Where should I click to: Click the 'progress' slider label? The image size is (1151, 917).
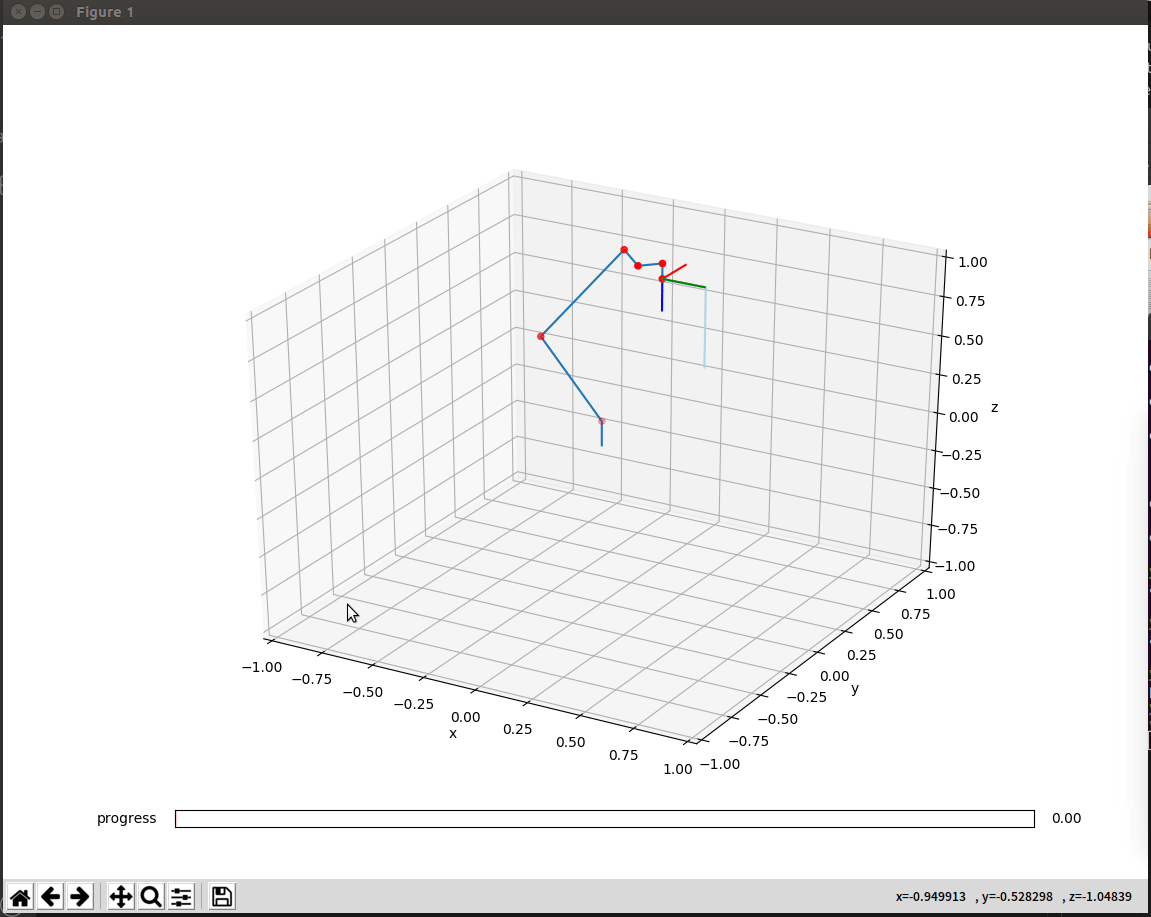(126, 818)
